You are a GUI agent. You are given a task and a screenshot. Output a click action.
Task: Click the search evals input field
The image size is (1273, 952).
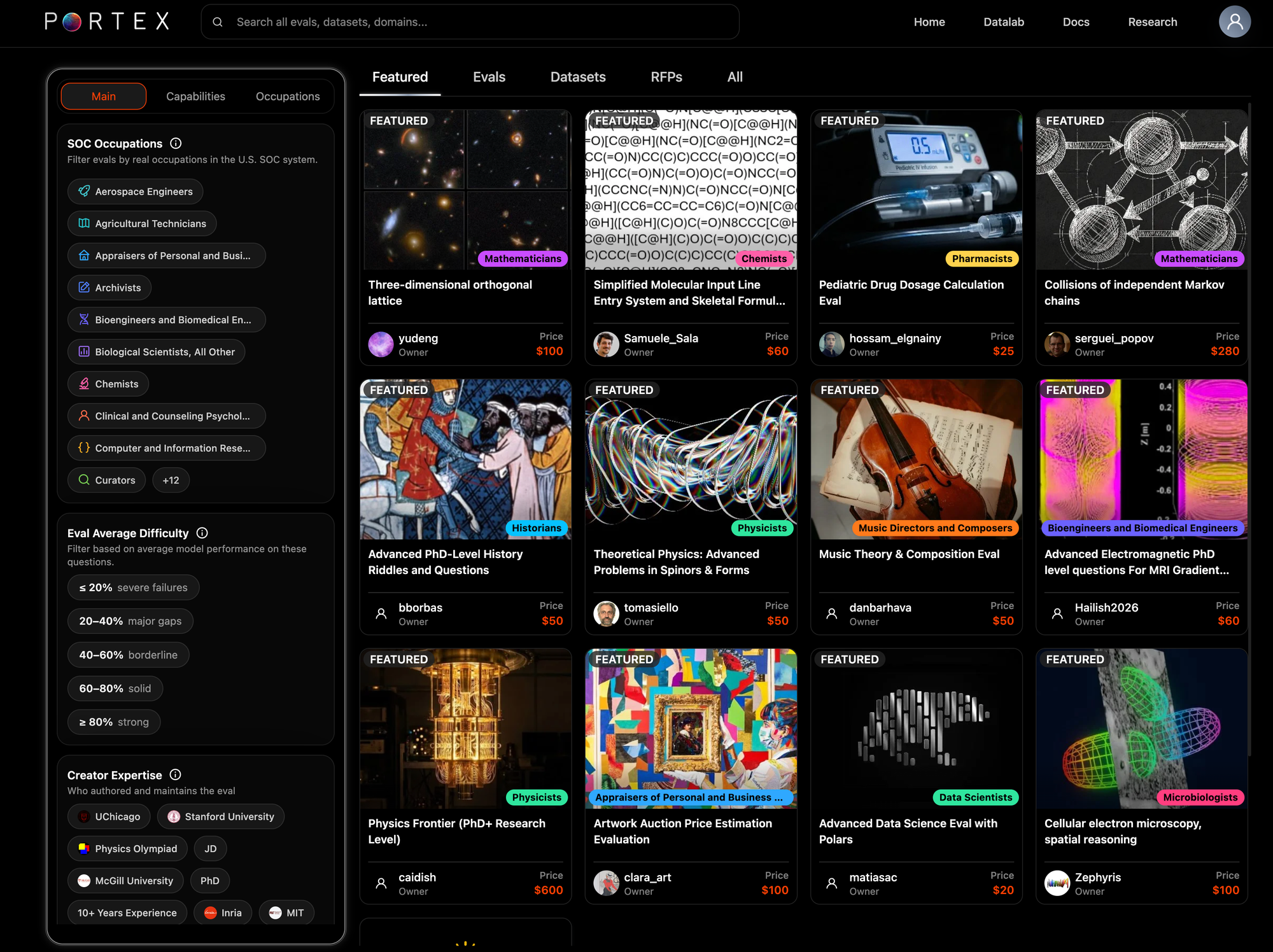pyautogui.click(x=484, y=22)
